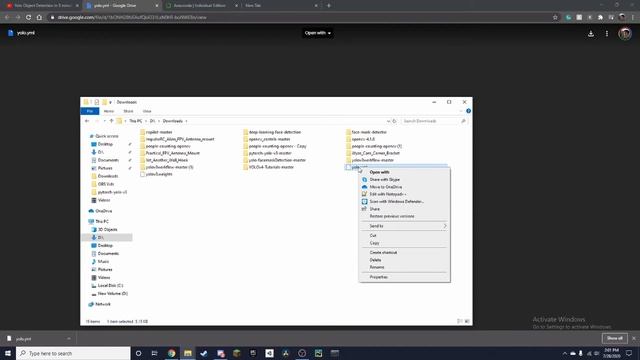Click the Google account avatar

click(624, 33)
